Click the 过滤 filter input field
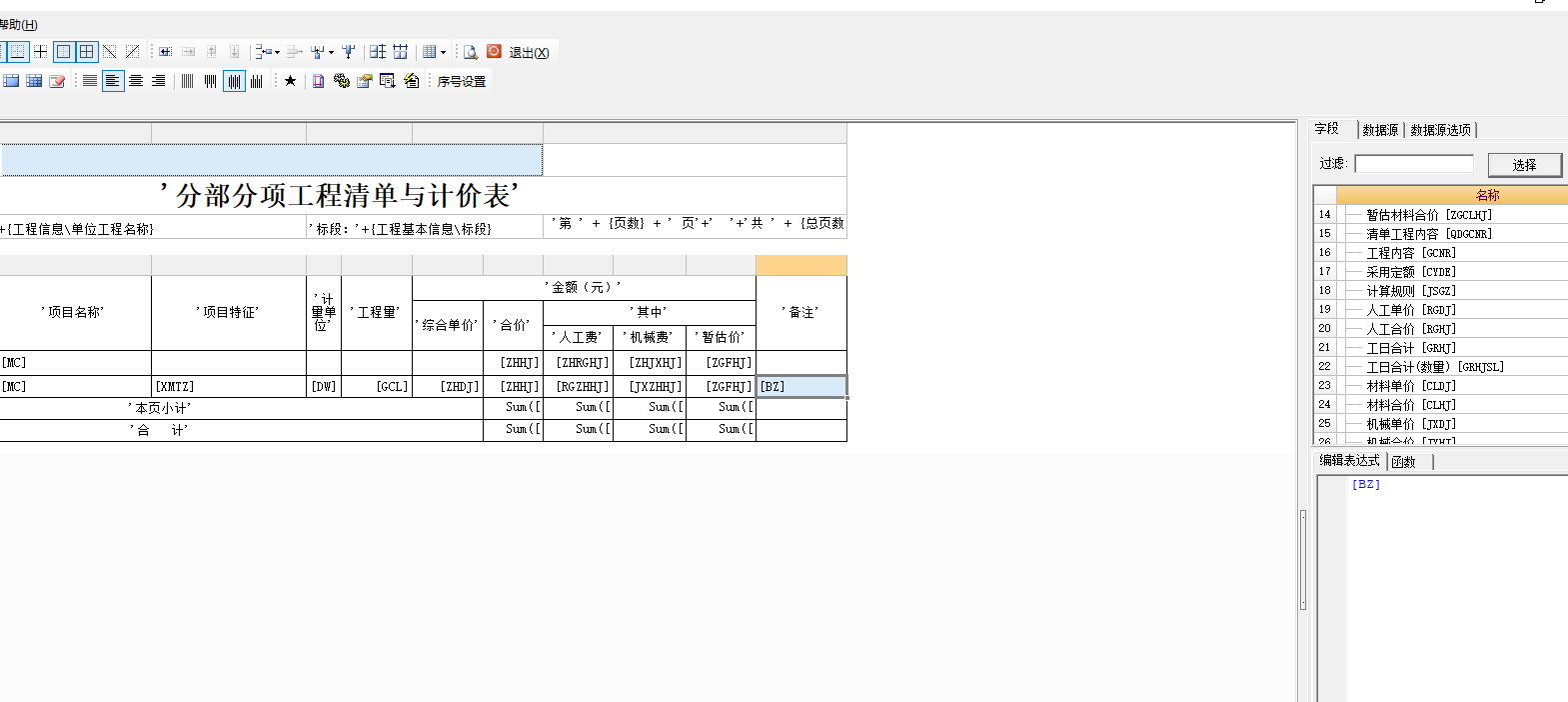The image size is (1568, 702). [1414, 163]
